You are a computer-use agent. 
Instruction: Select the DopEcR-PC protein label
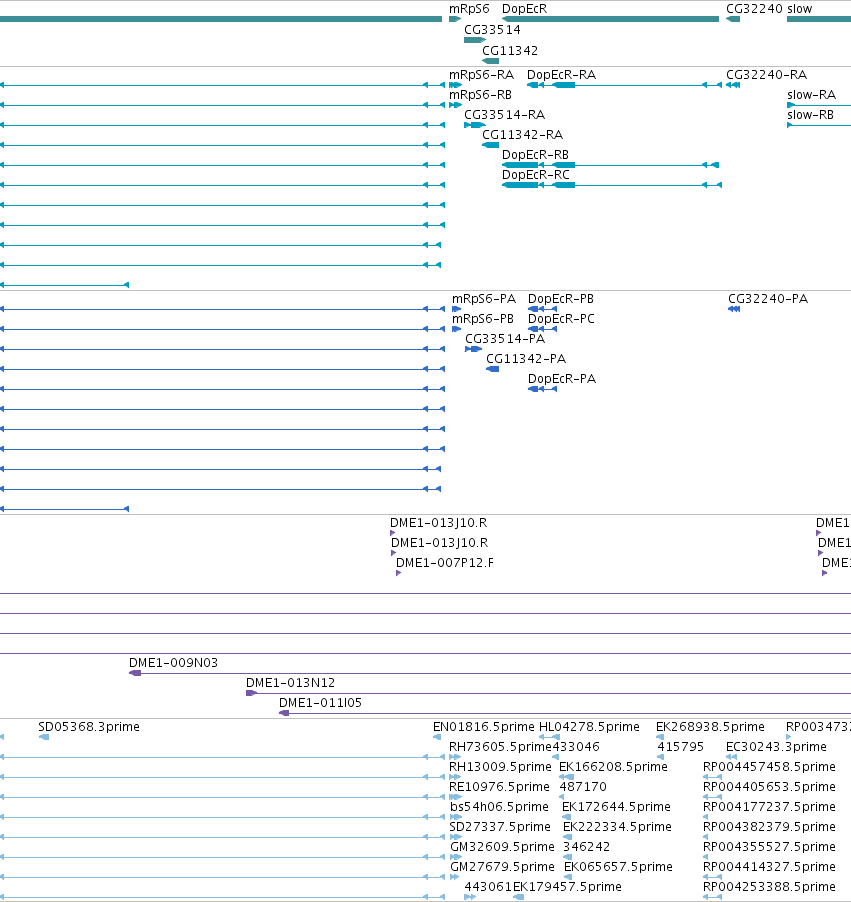pyautogui.click(x=561, y=319)
